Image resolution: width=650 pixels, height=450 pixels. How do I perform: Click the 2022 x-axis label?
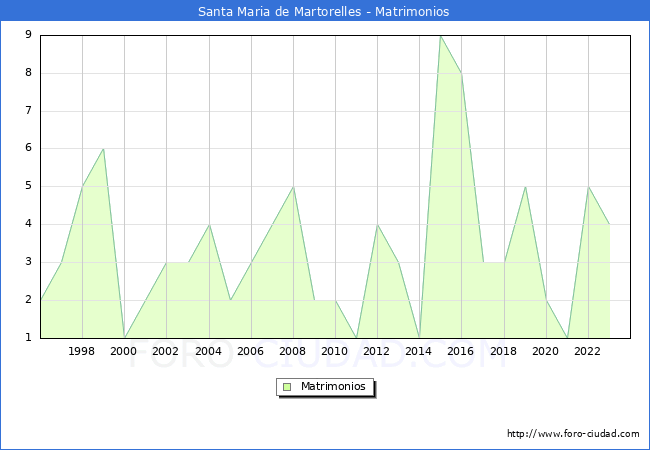[587, 351]
